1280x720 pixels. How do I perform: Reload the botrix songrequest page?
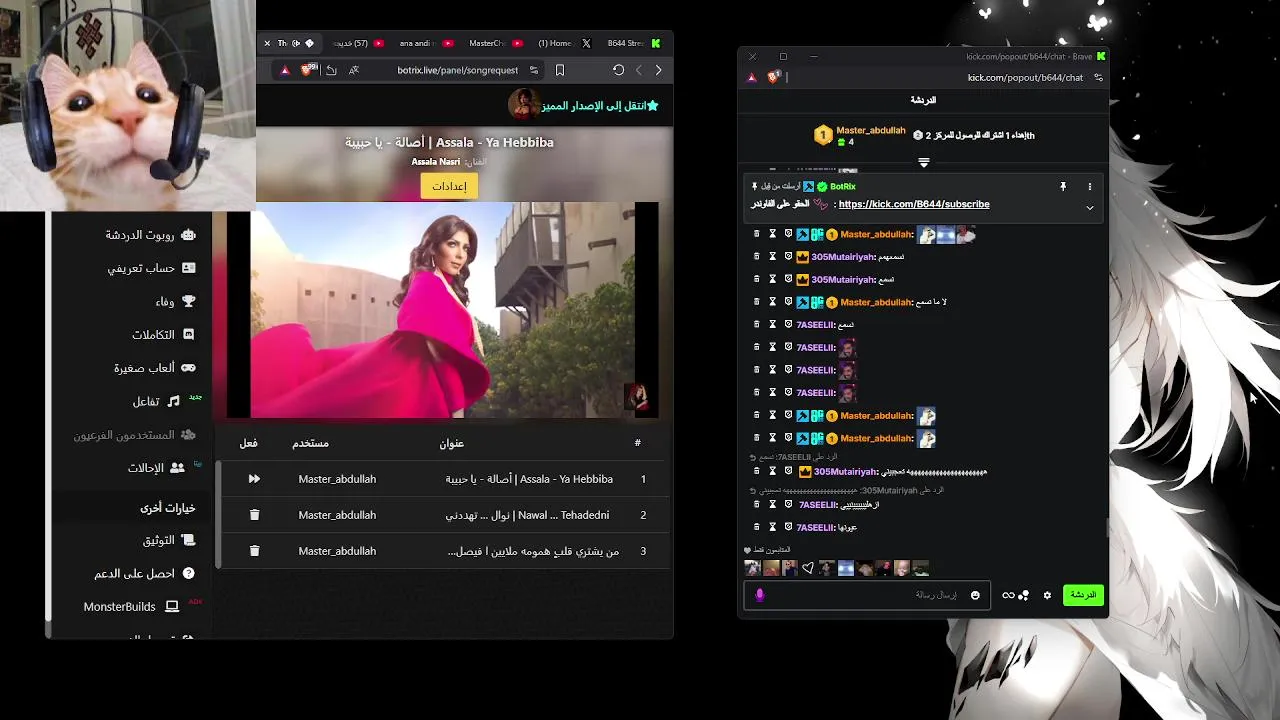(618, 70)
